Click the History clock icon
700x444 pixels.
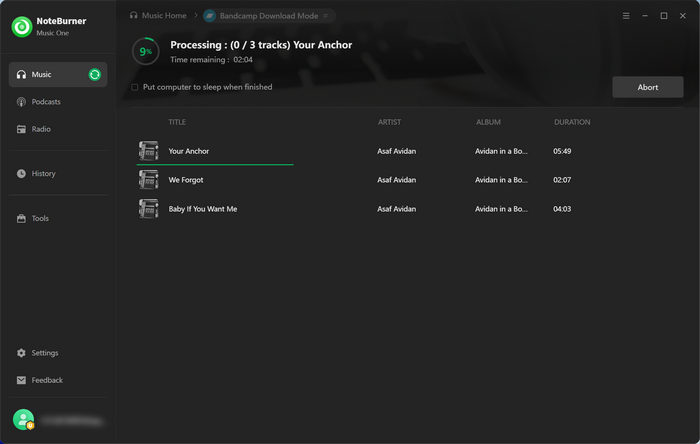click(21, 174)
